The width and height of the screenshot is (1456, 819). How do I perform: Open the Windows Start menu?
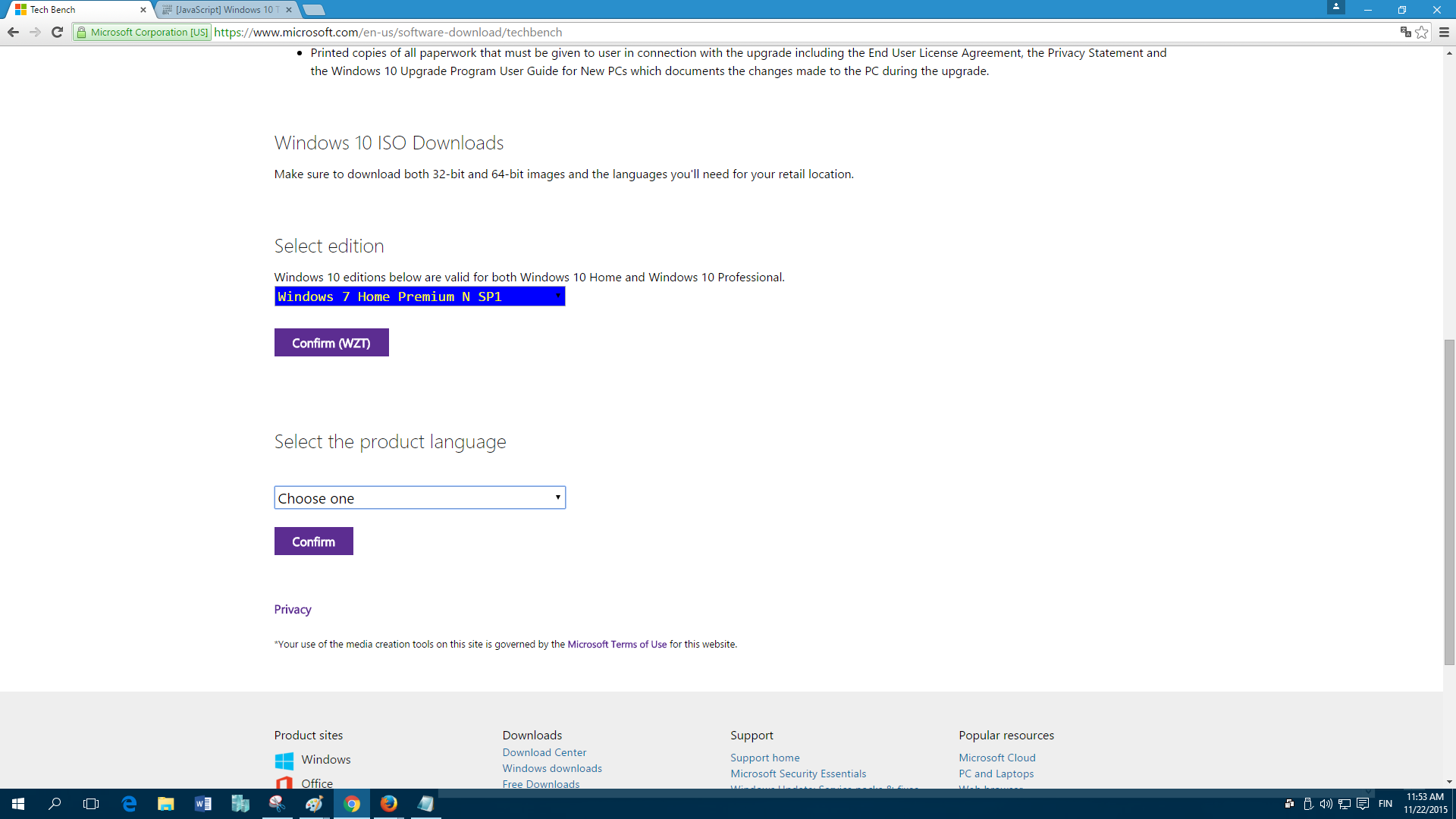[x=18, y=804]
